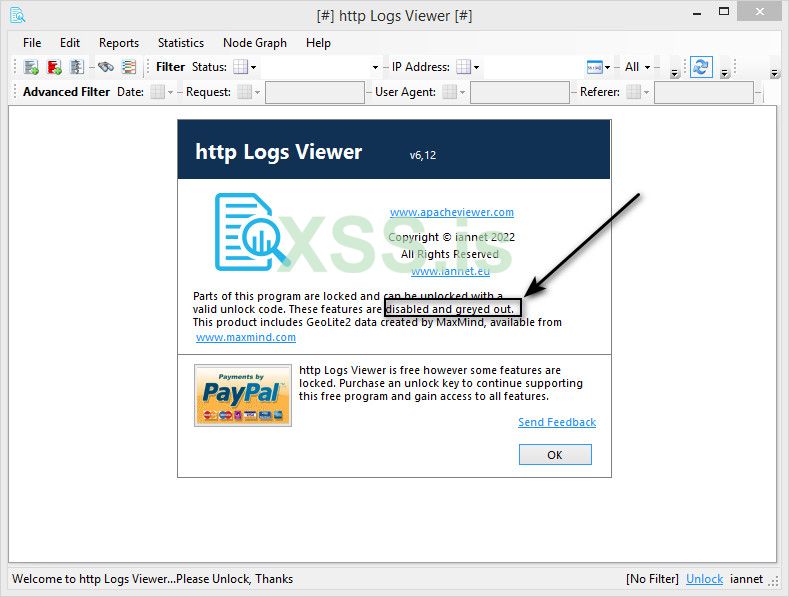789x597 pixels.
Task: Click the Copyright iannet 2022 text
Action: tap(451, 237)
